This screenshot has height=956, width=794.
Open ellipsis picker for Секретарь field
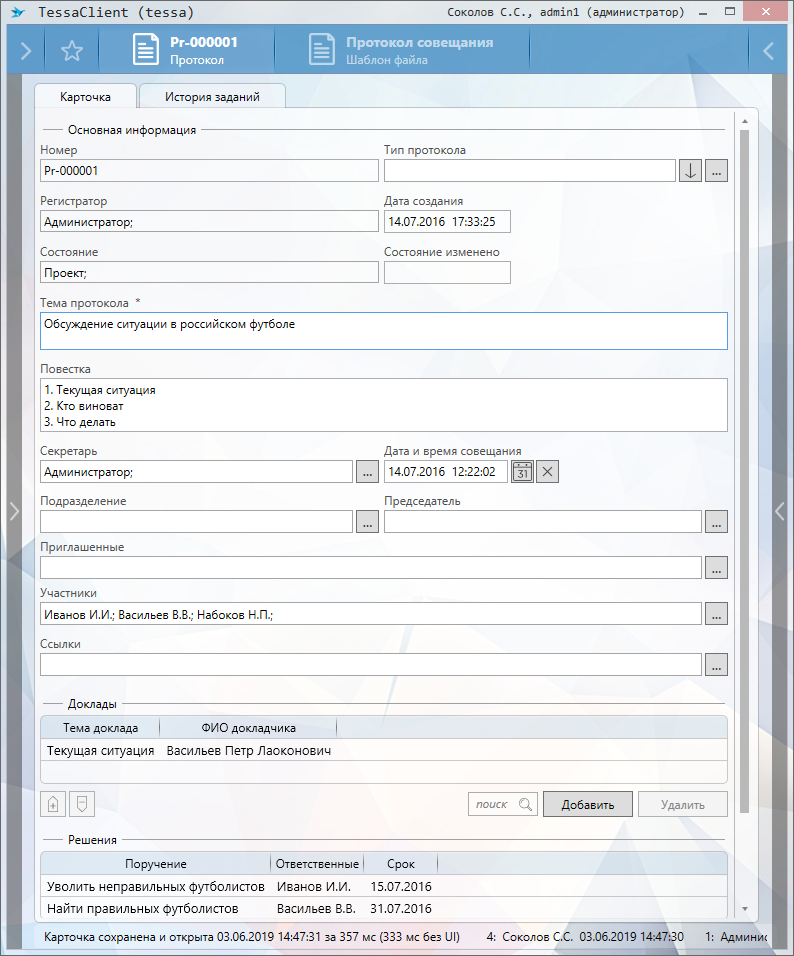tap(367, 471)
